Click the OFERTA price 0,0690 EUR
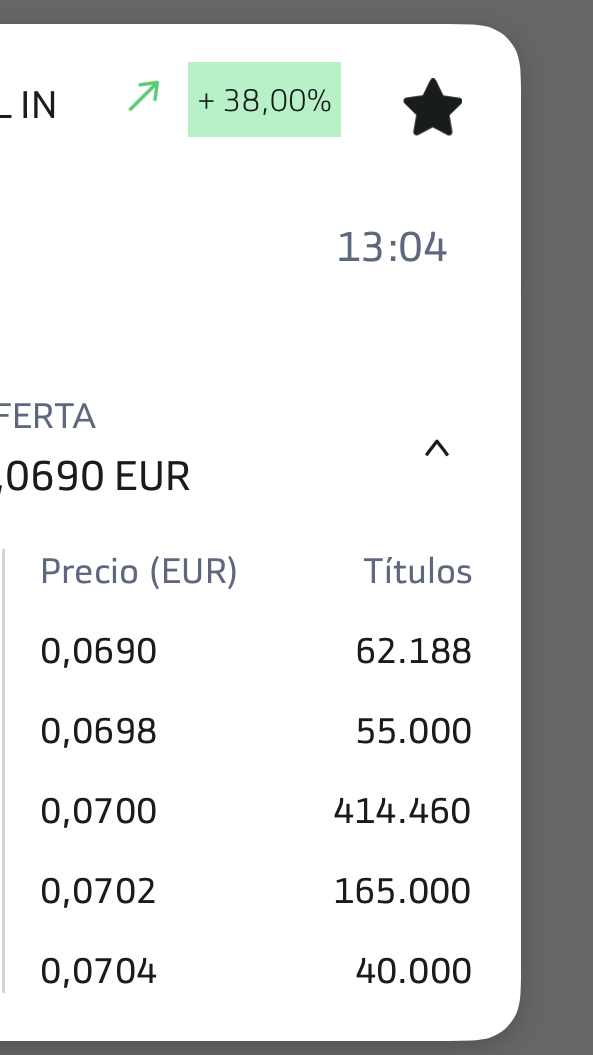 click(x=95, y=476)
